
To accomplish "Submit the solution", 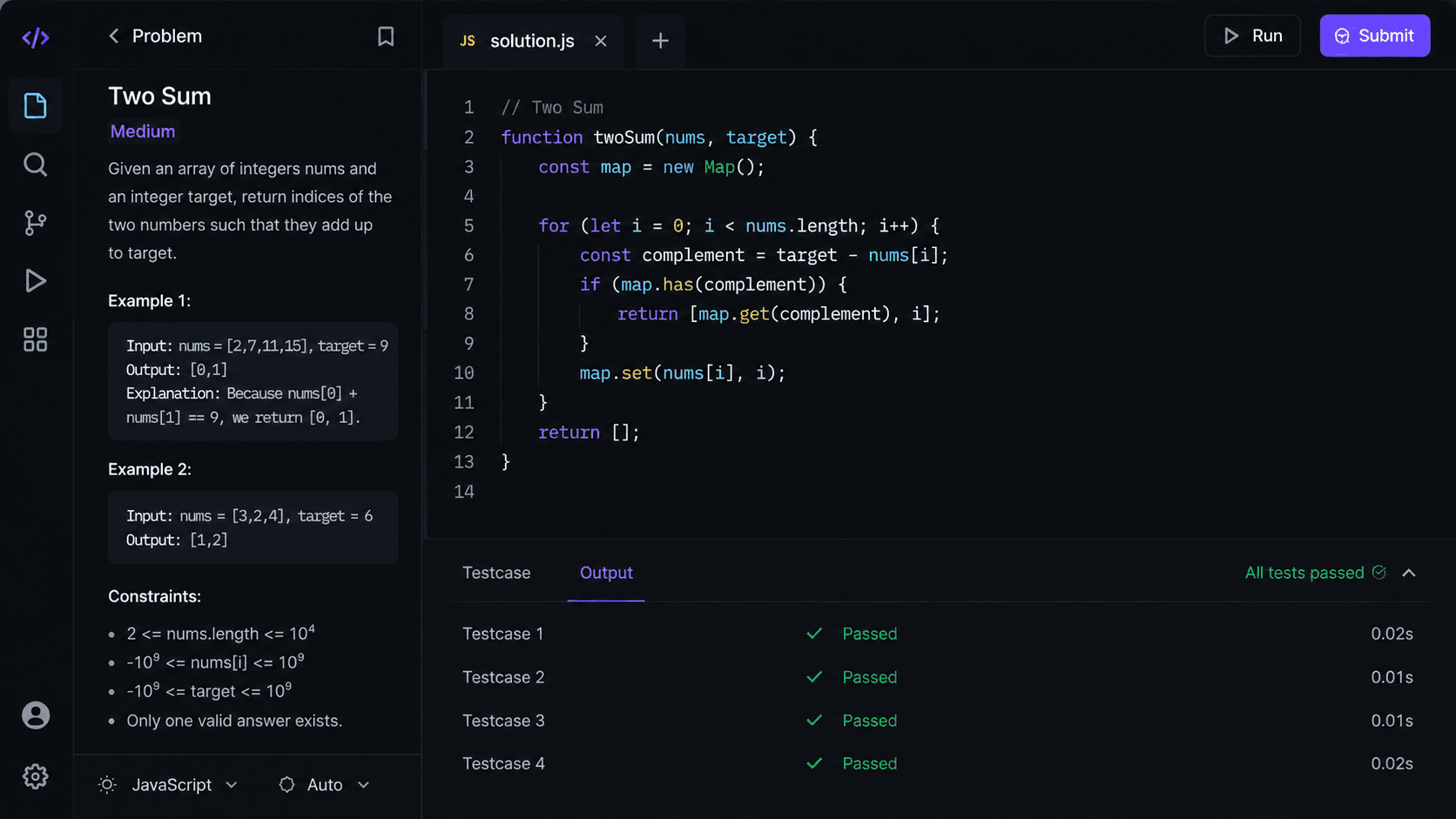I will point(1374,36).
